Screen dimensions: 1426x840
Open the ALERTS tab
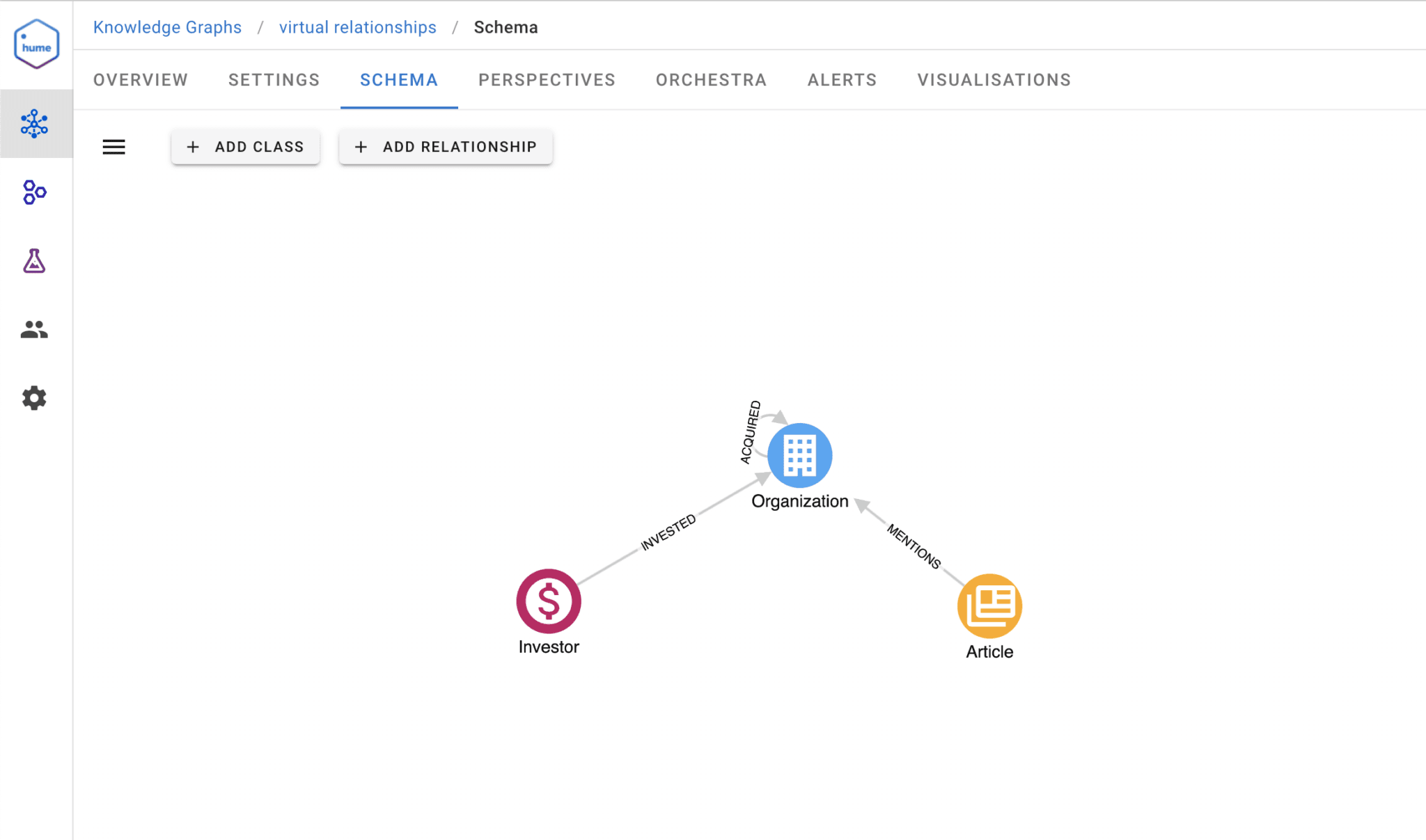coord(842,79)
